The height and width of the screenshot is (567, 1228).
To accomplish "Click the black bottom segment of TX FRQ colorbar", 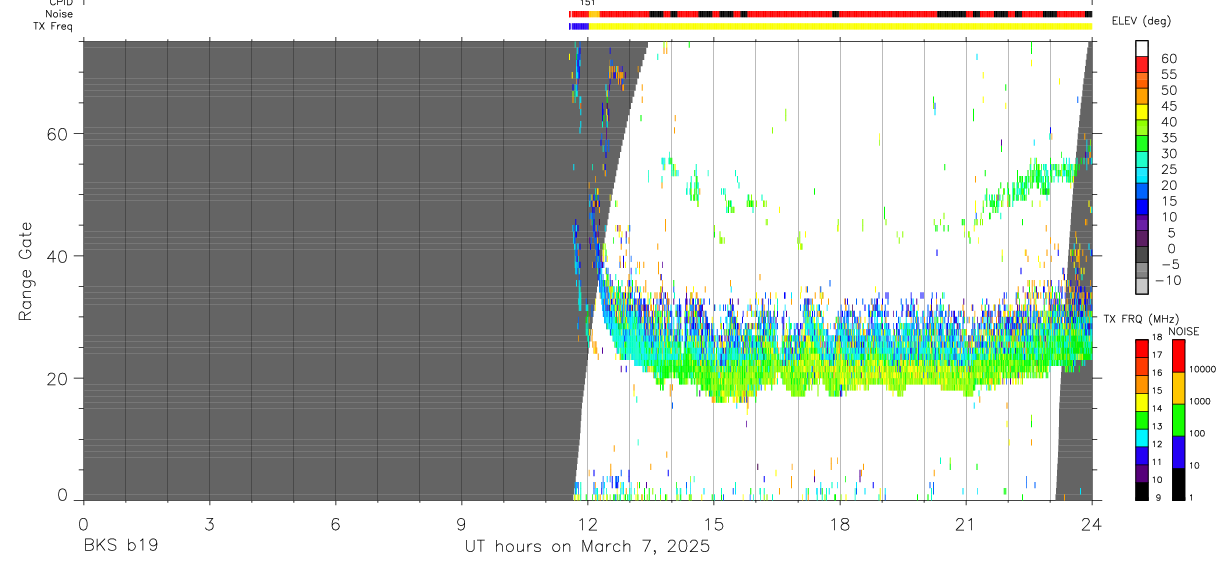I will coord(1142,491).
